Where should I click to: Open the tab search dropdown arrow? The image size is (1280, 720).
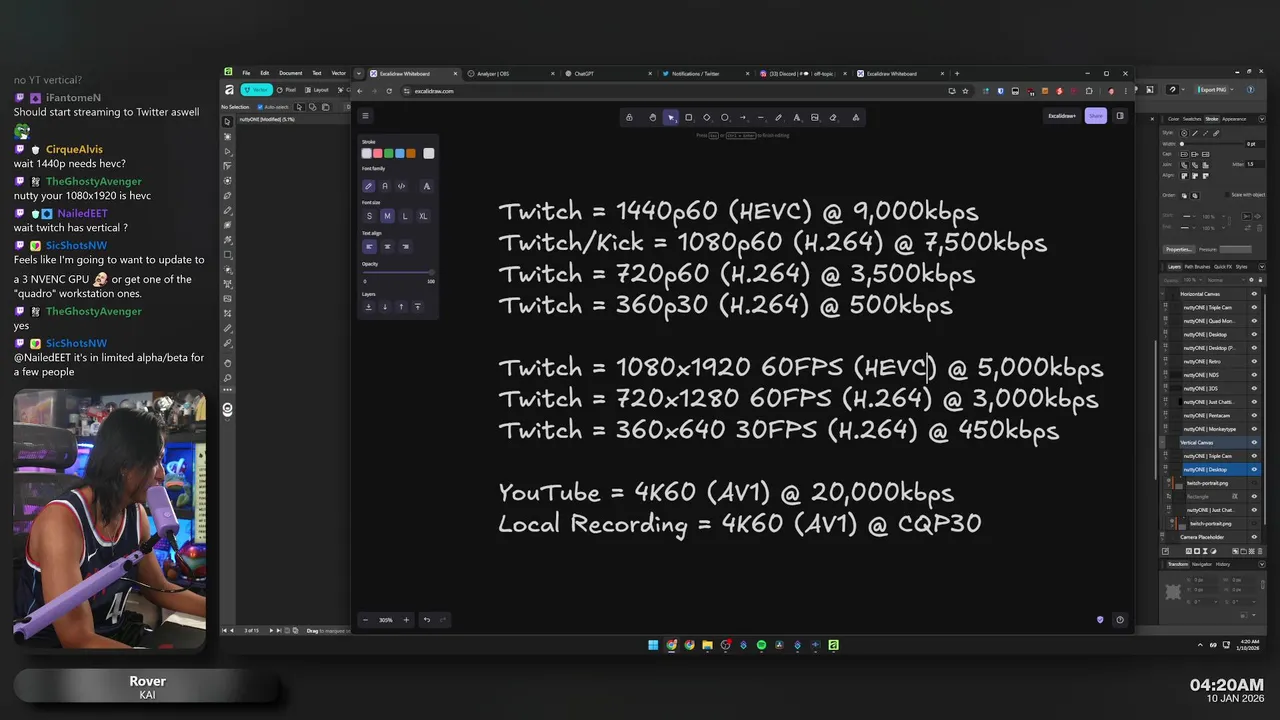(x=359, y=73)
